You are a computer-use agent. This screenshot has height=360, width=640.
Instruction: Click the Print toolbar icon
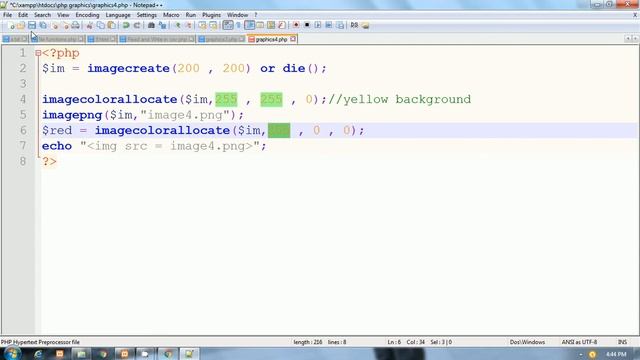76,25
